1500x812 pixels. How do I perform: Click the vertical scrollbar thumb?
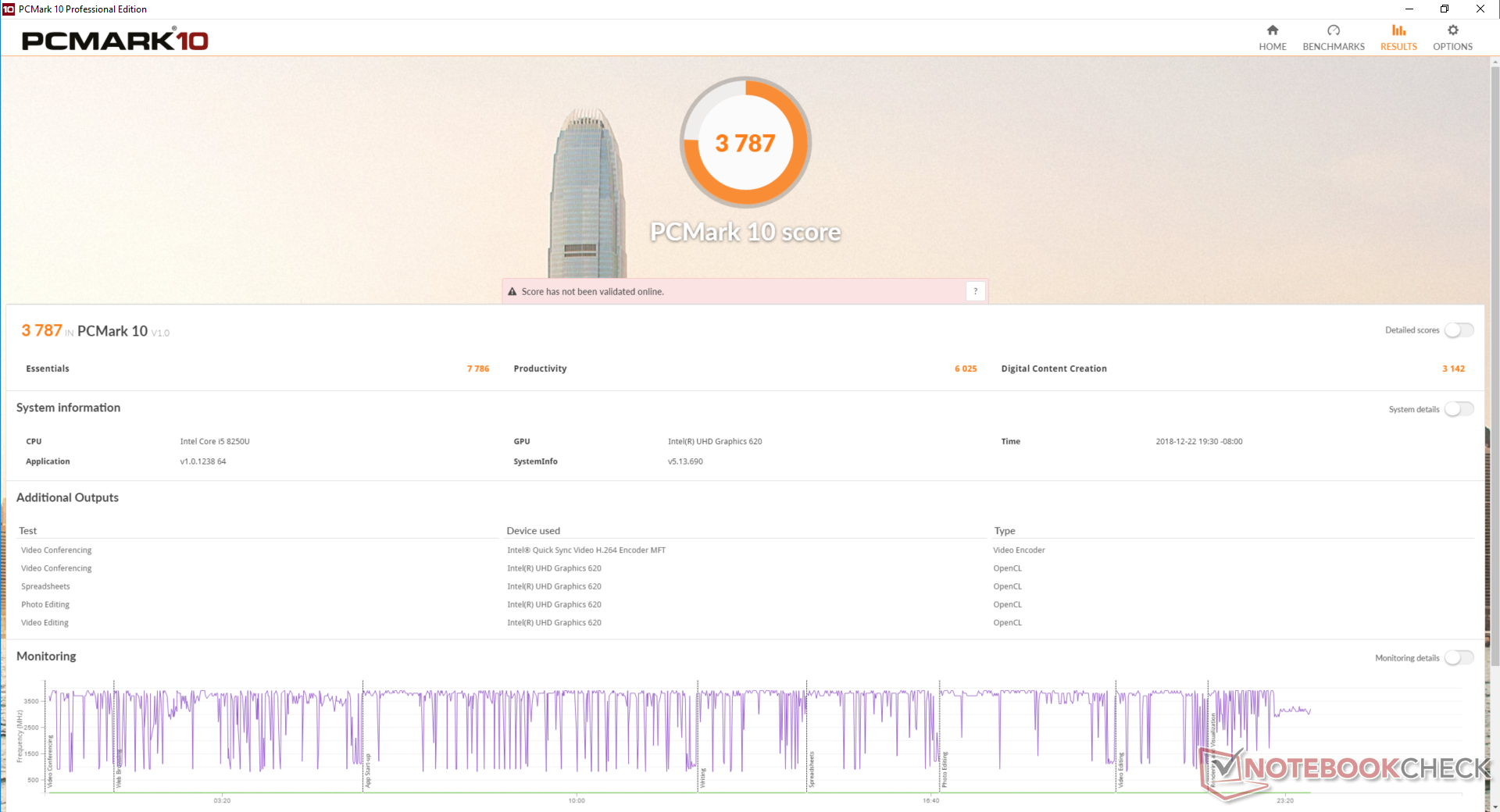pos(1495,367)
